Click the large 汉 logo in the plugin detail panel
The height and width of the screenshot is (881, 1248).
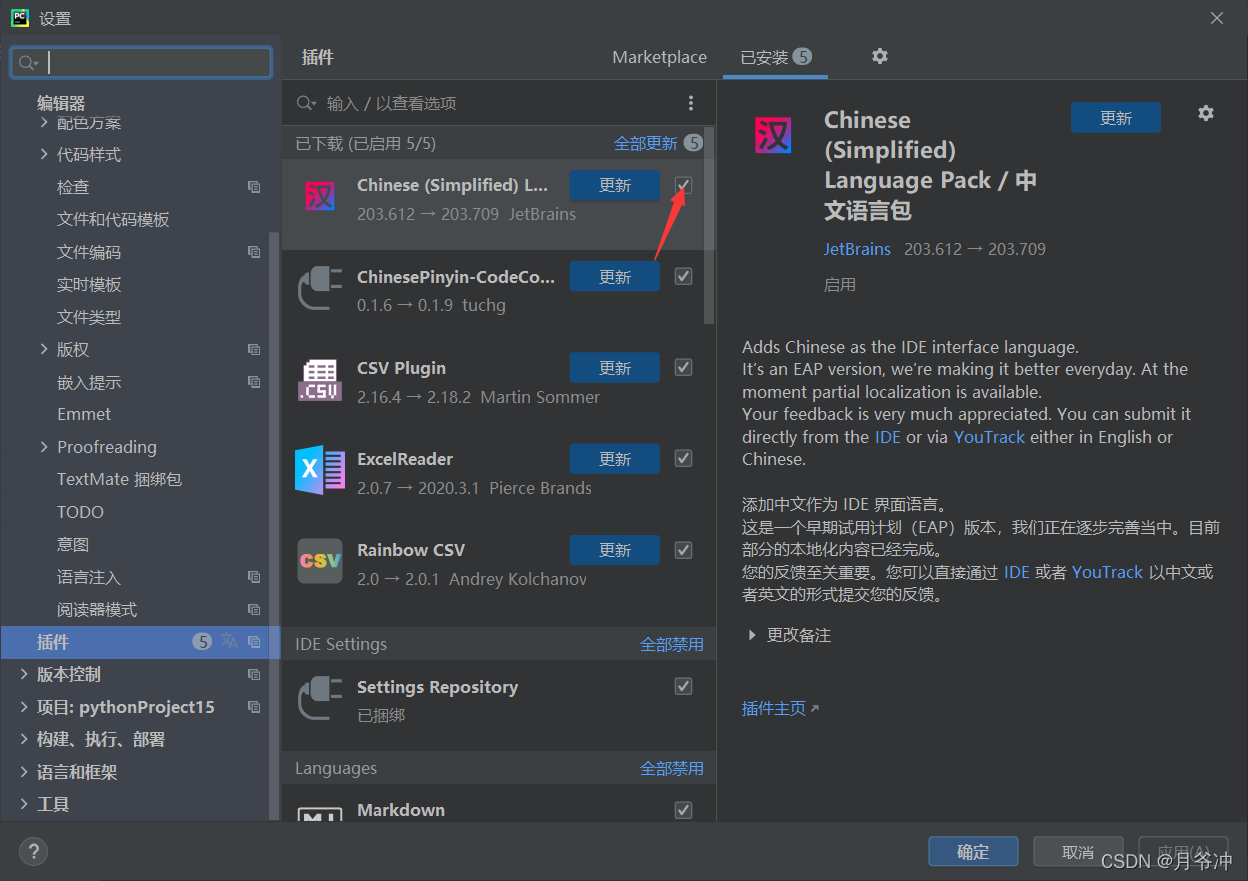pyautogui.click(x=773, y=135)
